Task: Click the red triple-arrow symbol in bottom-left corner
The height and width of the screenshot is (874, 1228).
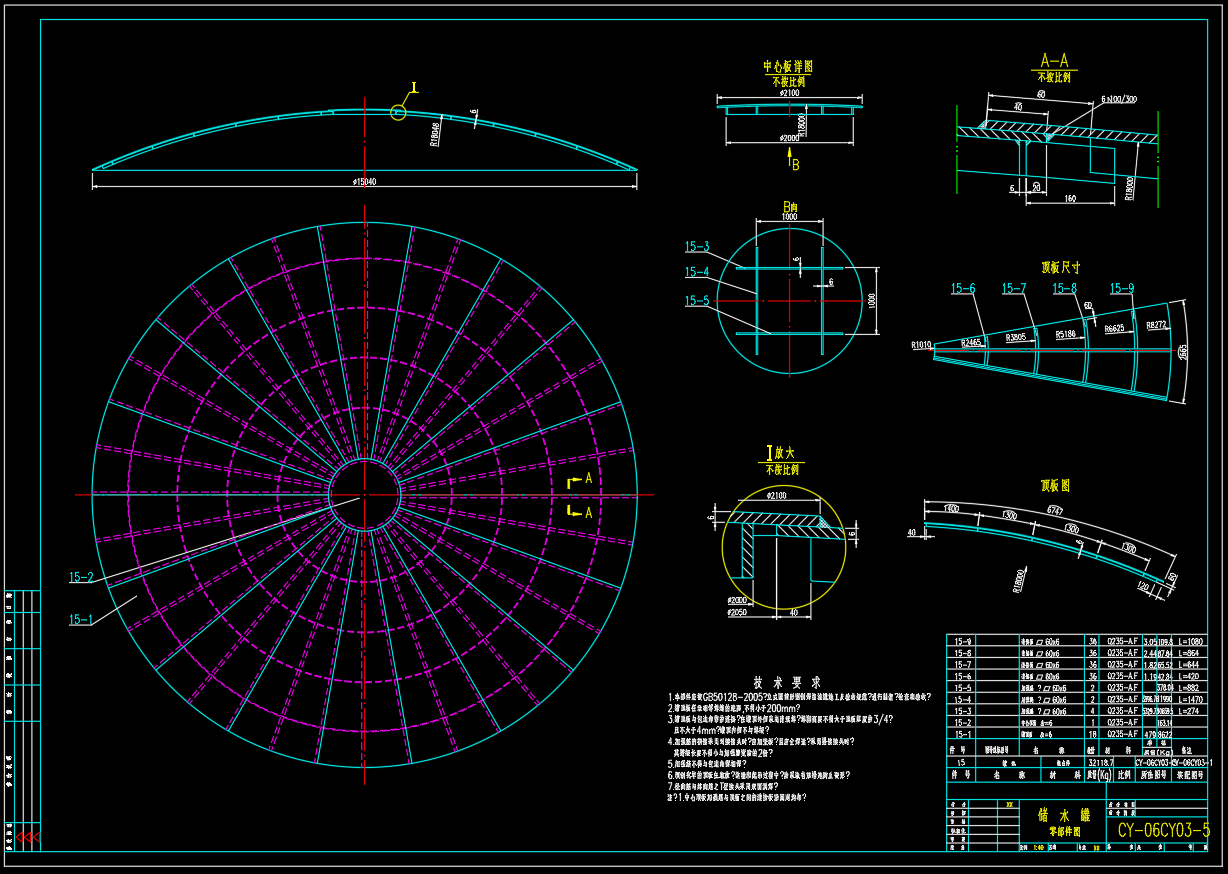Action: (x=29, y=836)
